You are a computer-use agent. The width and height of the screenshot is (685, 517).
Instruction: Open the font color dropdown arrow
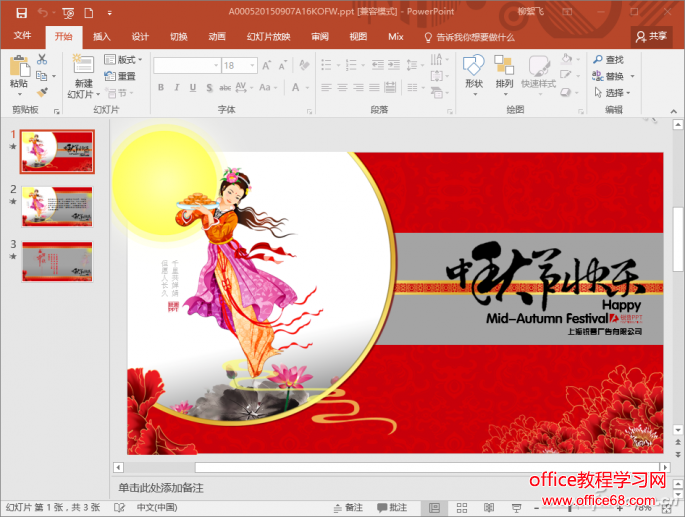(x=308, y=88)
